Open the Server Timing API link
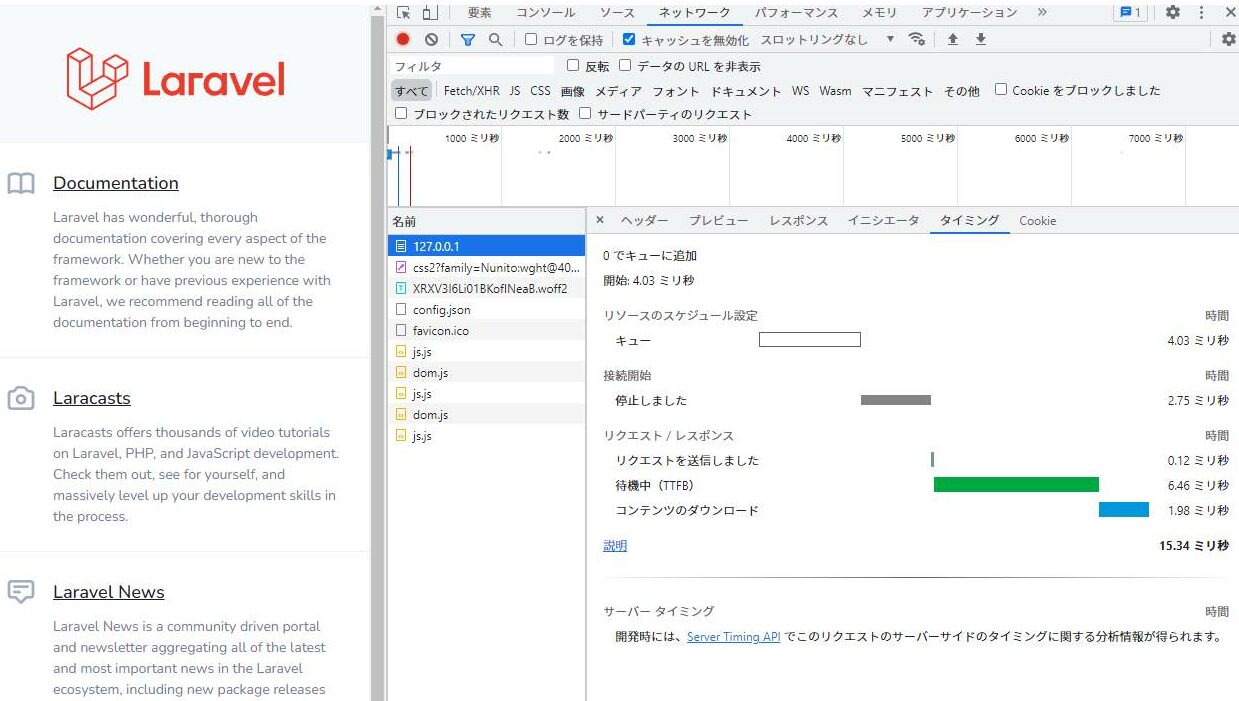Viewport: 1239px width, 701px height. pyautogui.click(x=733, y=637)
